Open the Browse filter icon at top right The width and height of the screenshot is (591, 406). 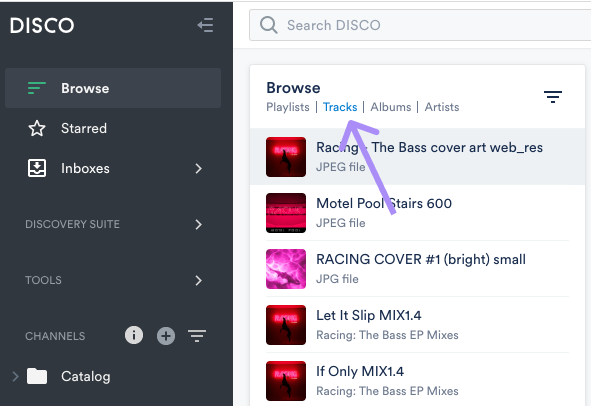pos(553,97)
